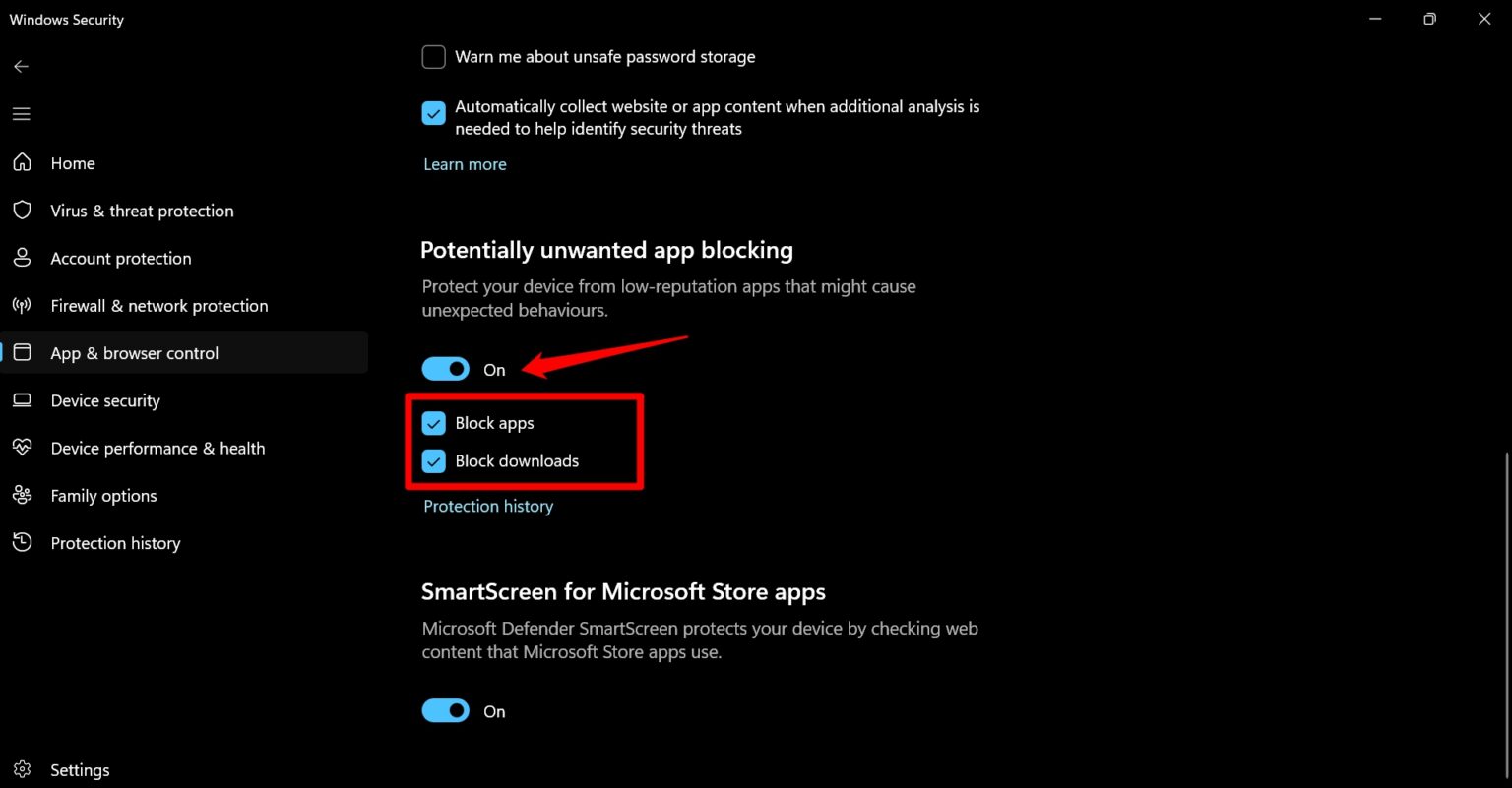Click the Home house icon
This screenshot has height=788, width=1512.
[x=22, y=162]
